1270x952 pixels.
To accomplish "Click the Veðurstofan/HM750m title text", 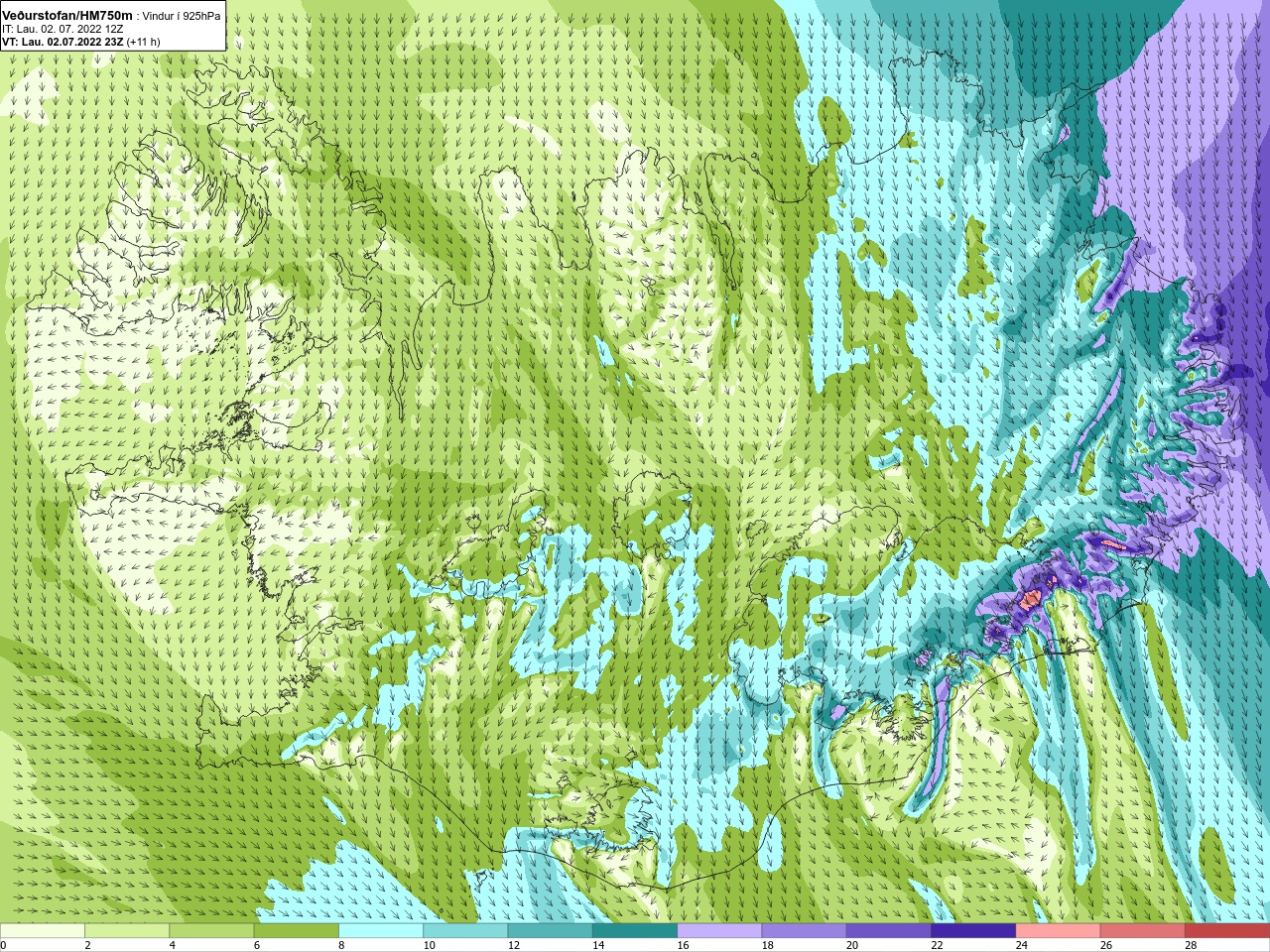I will point(66,16).
